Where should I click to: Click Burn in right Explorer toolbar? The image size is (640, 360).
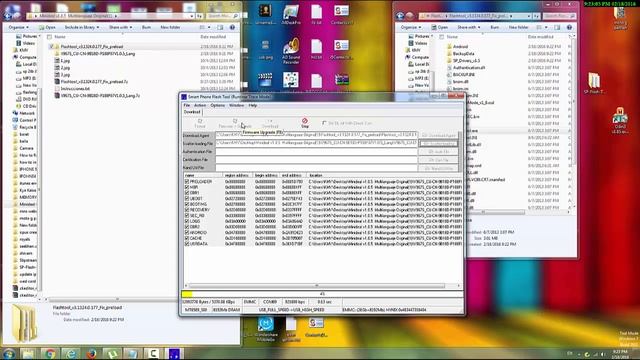click(x=495, y=27)
